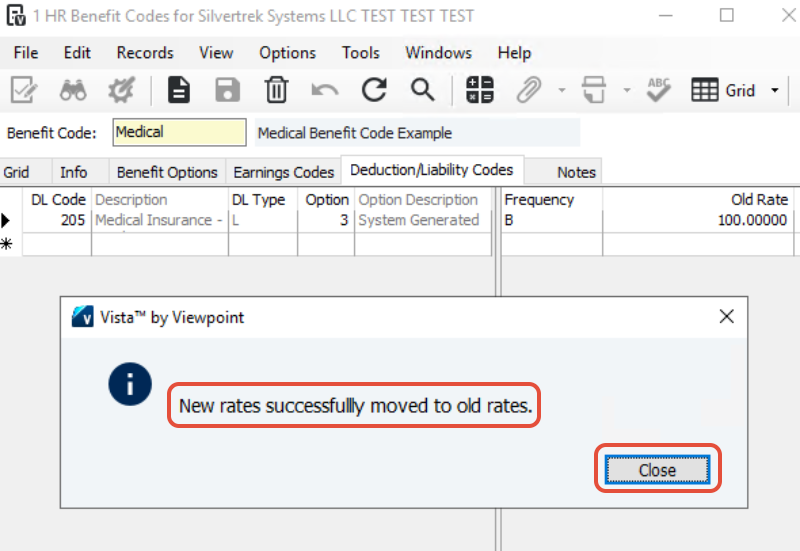Click the Close button in dialog
Screen dimensions: 800x551
(657, 470)
